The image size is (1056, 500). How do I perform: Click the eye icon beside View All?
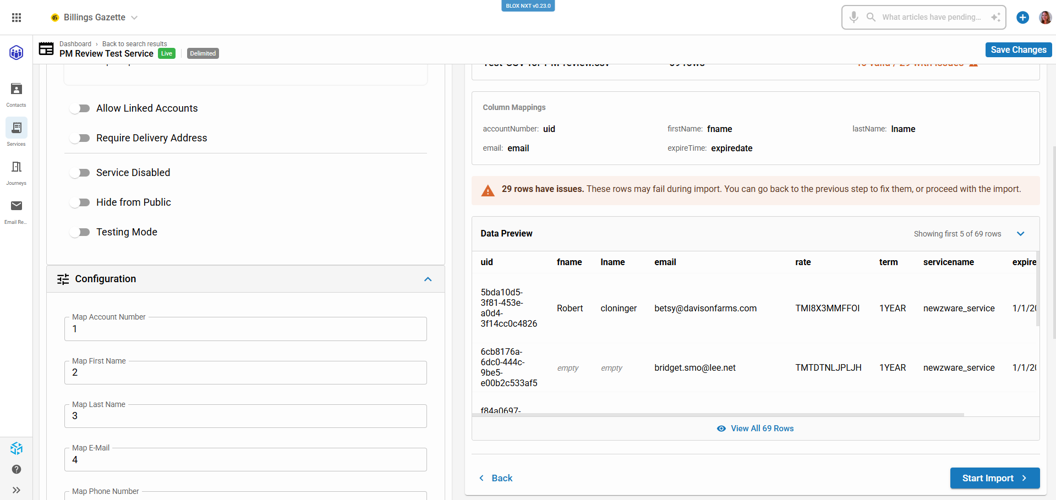point(721,429)
